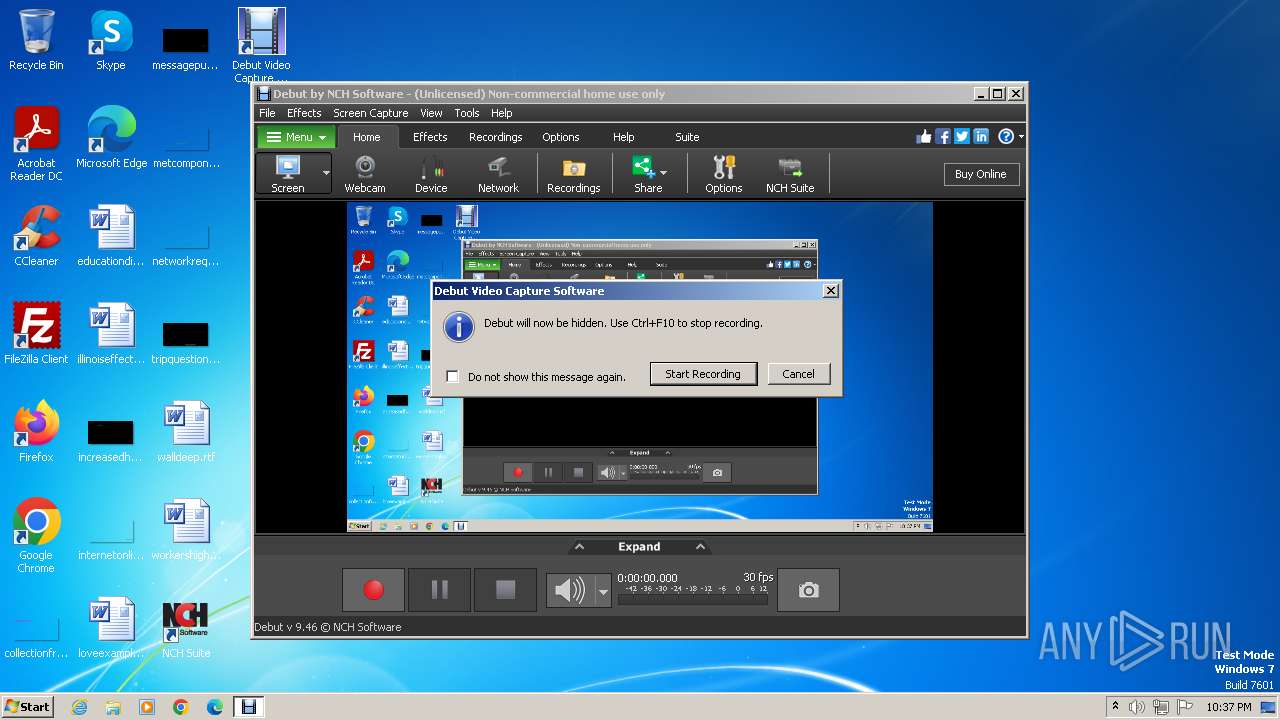Click the Stop recording button
The width and height of the screenshot is (1280, 720).
505,590
